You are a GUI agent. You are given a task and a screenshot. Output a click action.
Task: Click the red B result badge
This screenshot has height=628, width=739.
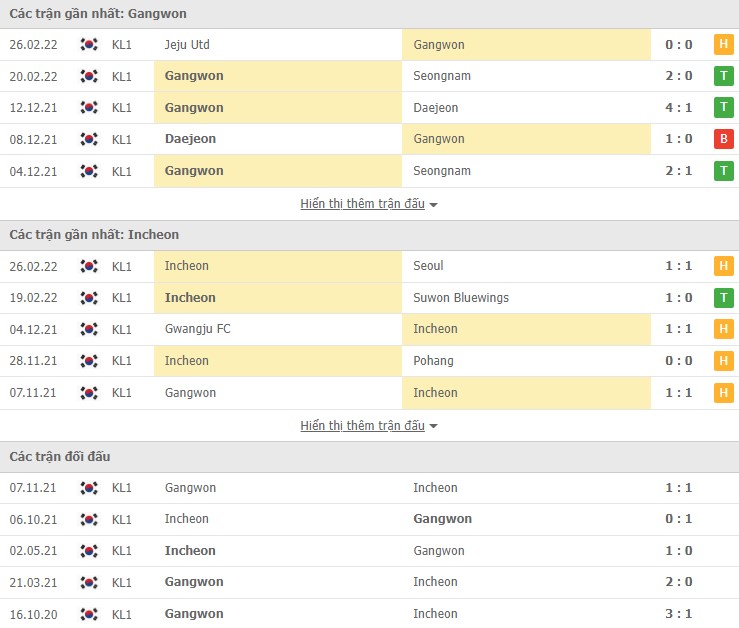pos(723,139)
